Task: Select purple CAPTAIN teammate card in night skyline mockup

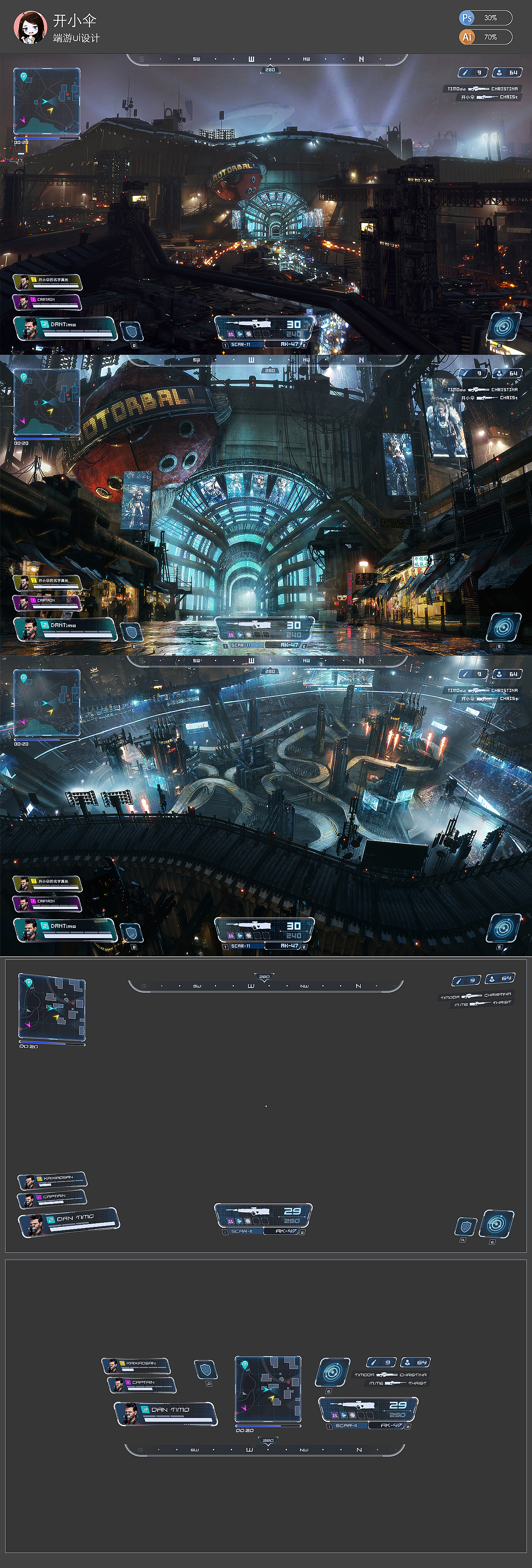Action: 47,302
